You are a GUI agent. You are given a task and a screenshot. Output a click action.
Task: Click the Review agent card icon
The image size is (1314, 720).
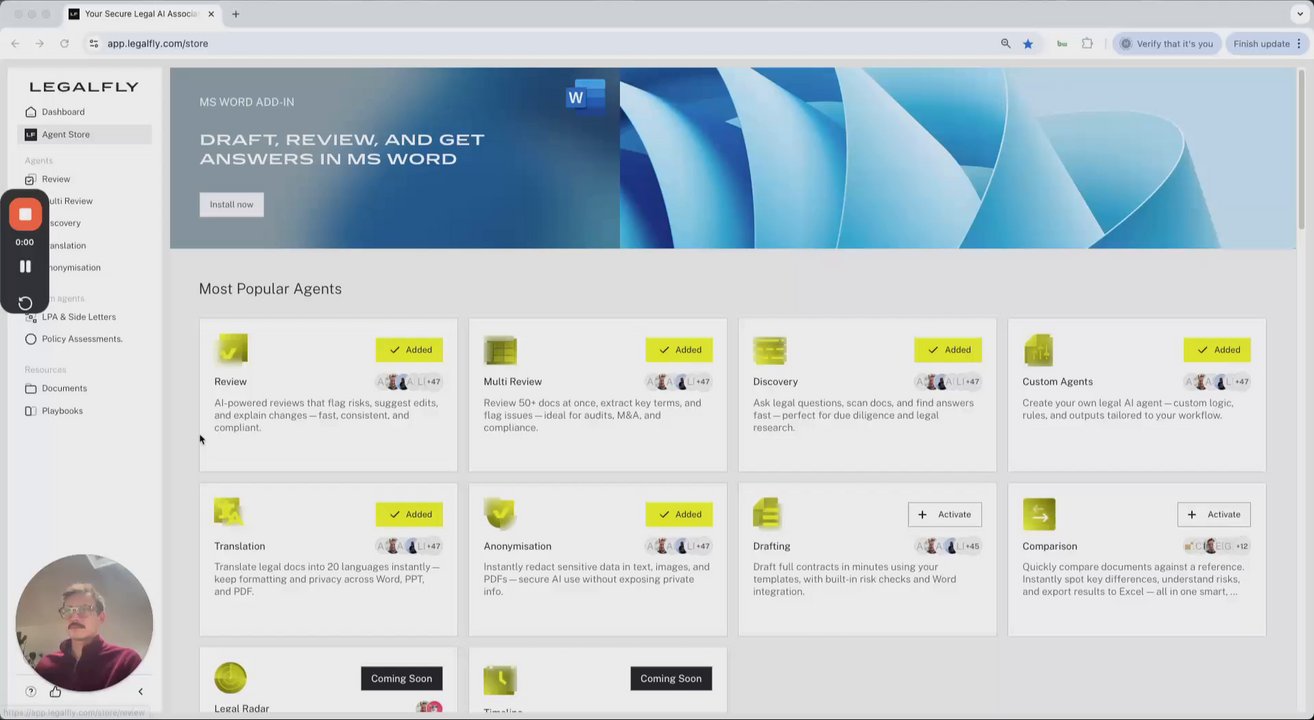[231, 350]
